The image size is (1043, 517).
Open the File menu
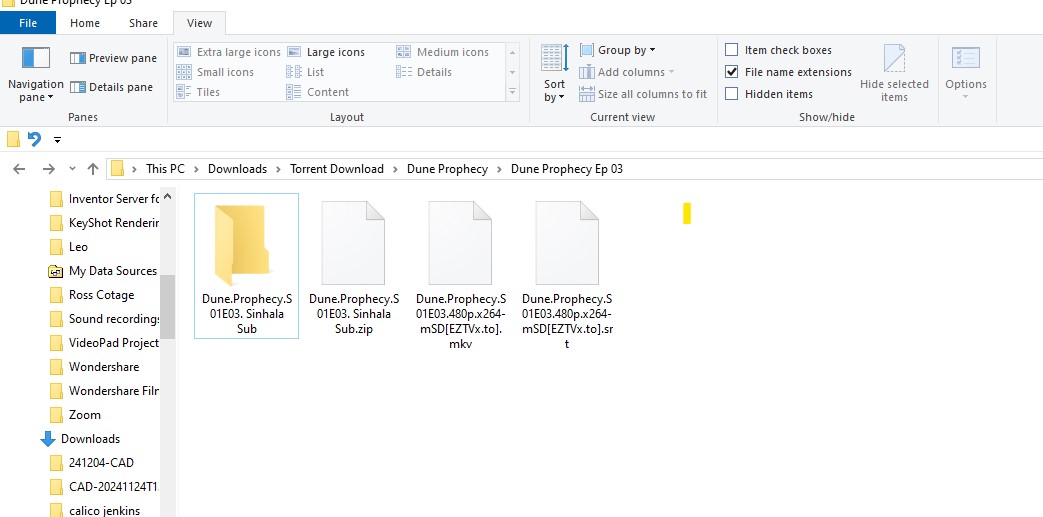click(28, 23)
